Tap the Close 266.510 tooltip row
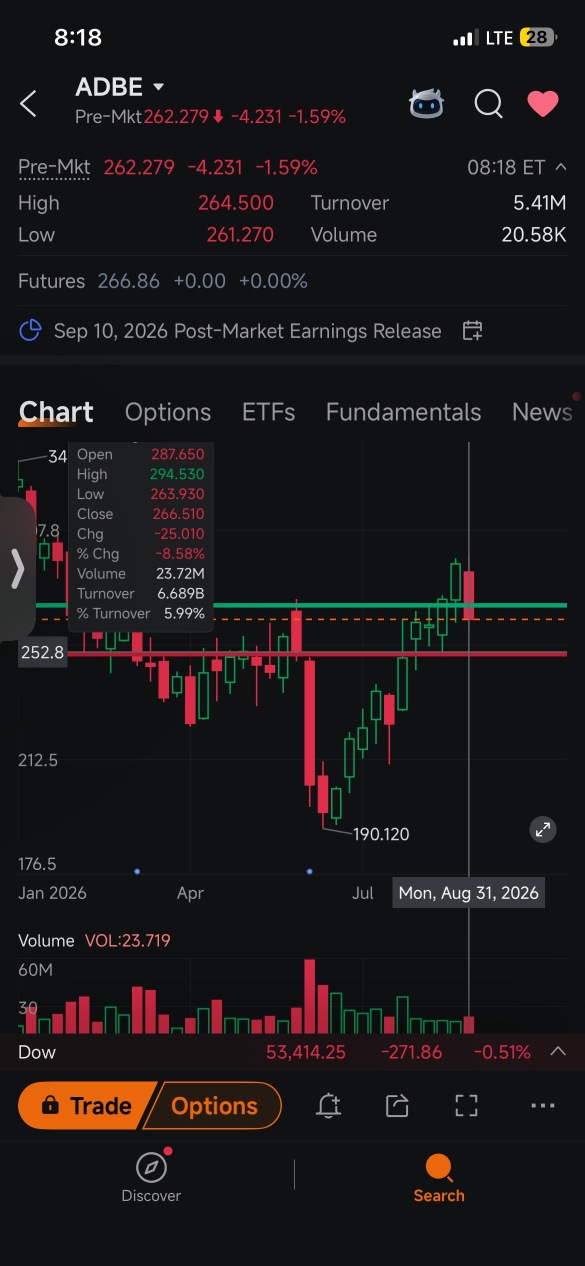 coord(141,514)
